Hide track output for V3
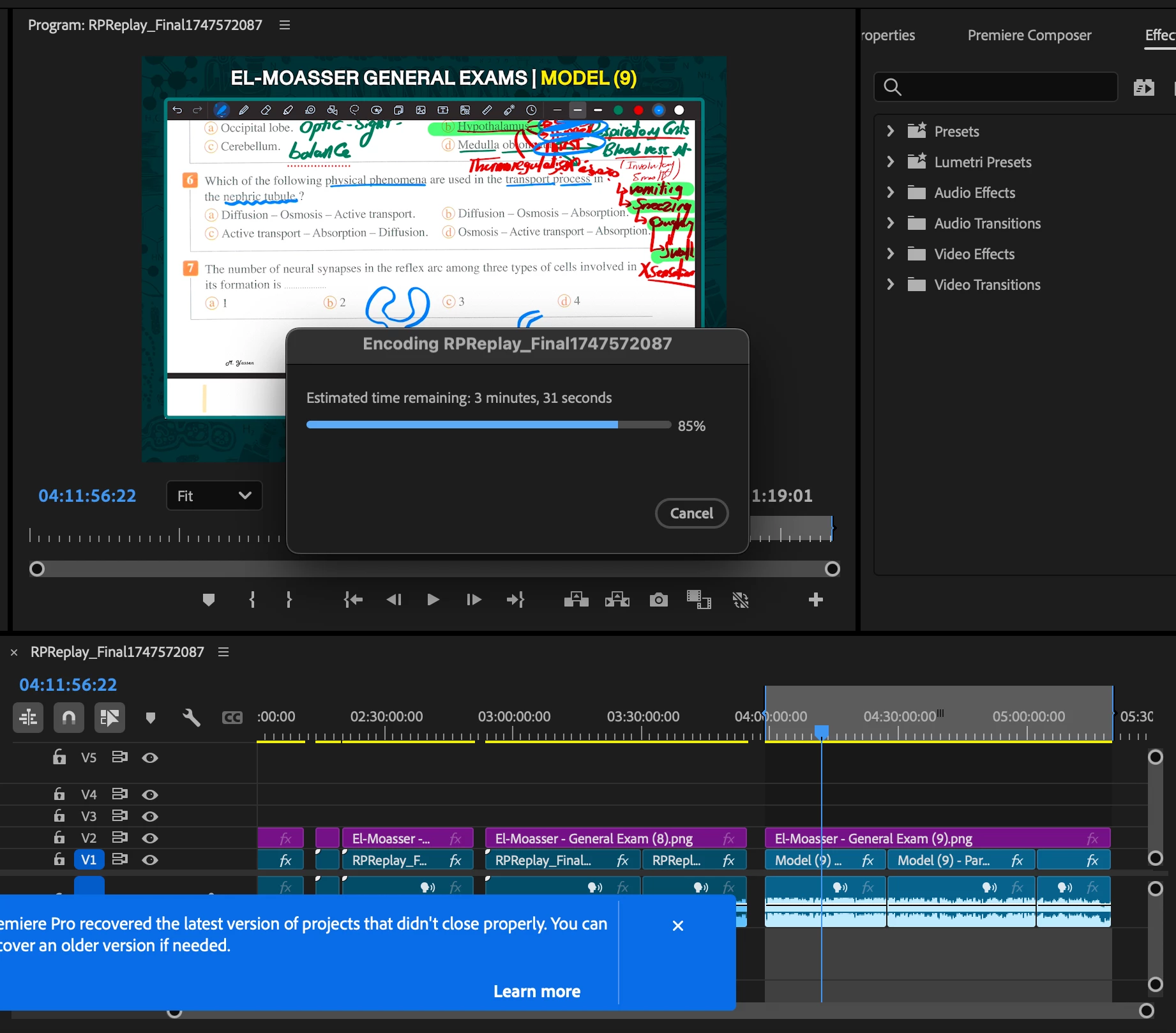Viewport: 1176px width, 1033px height. click(x=150, y=817)
